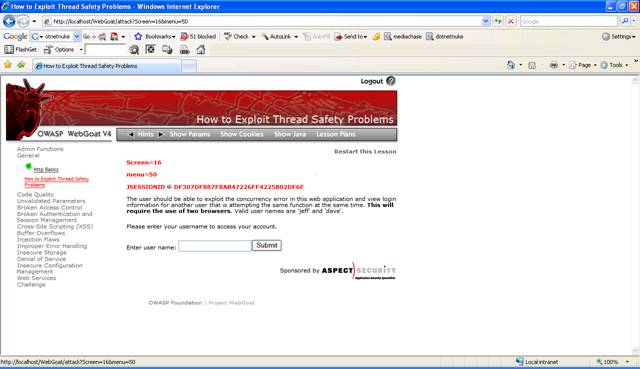Open Google Toolbar Settings menu

(619, 36)
